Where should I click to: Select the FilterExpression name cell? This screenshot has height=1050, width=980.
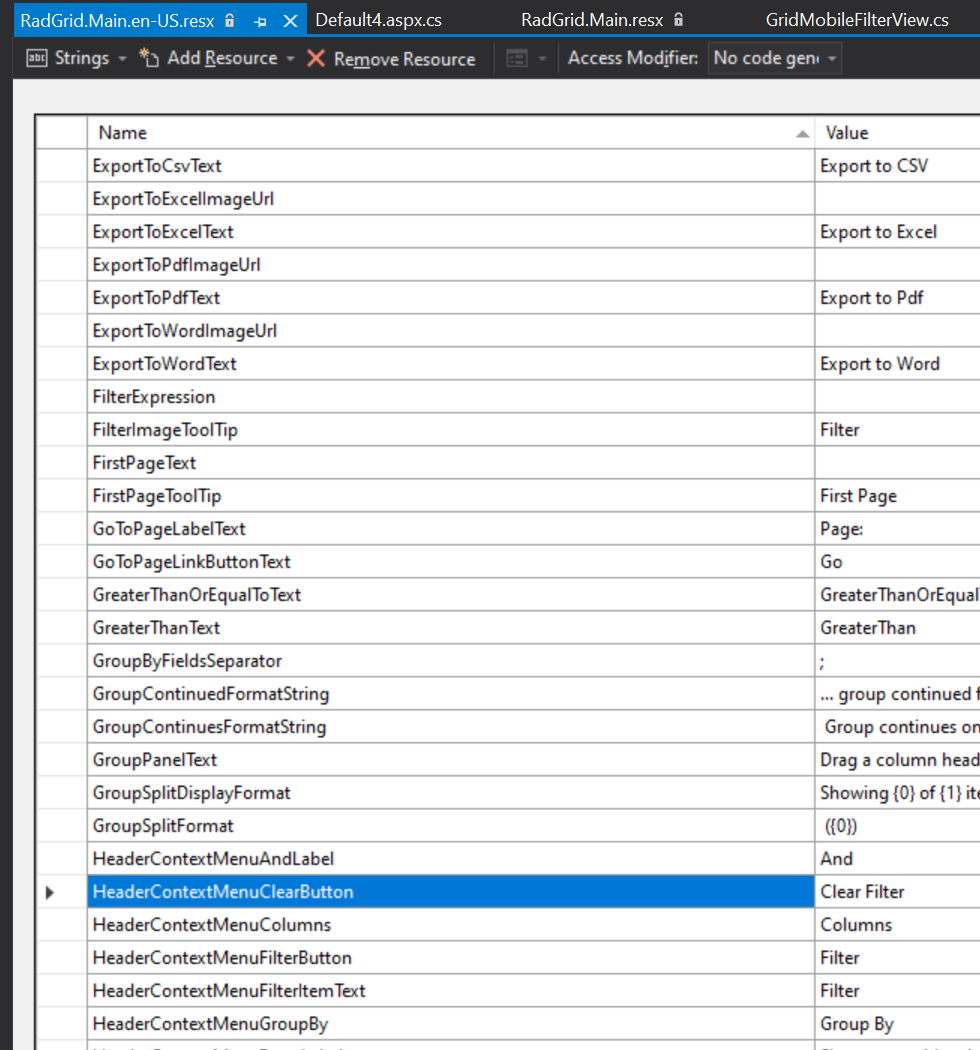coord(451,396)
